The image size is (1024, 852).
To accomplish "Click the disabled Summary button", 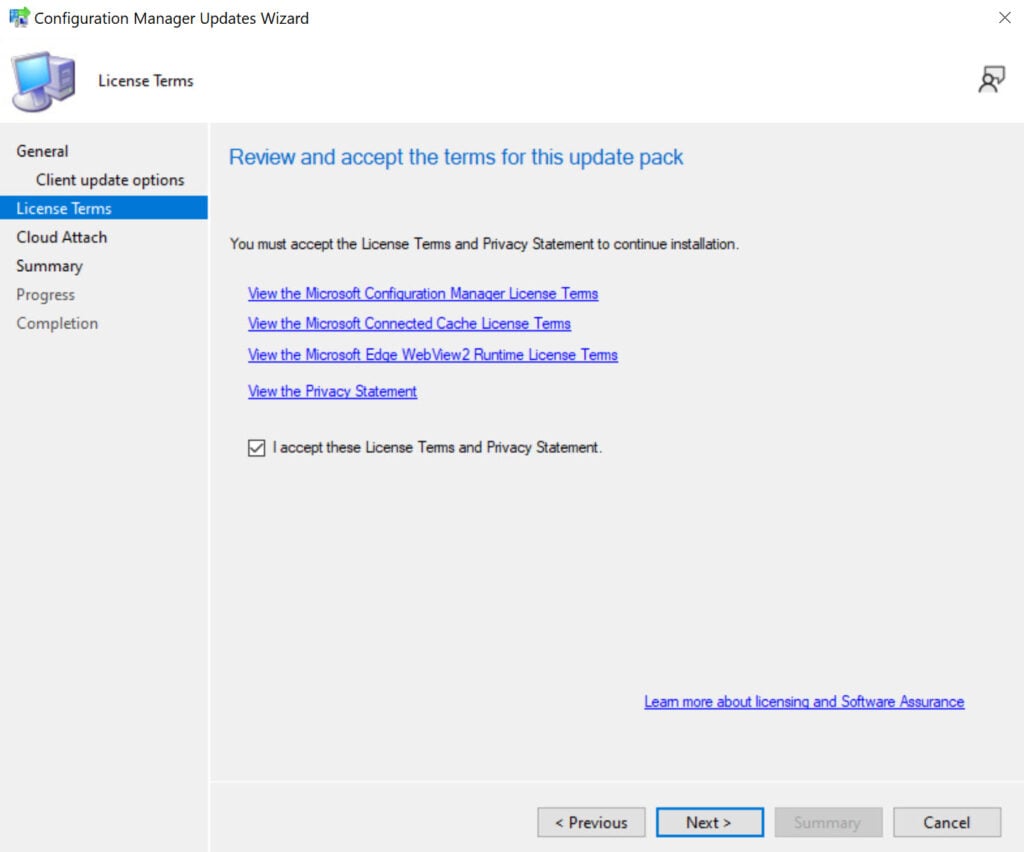I will click(x=828, y=823).
